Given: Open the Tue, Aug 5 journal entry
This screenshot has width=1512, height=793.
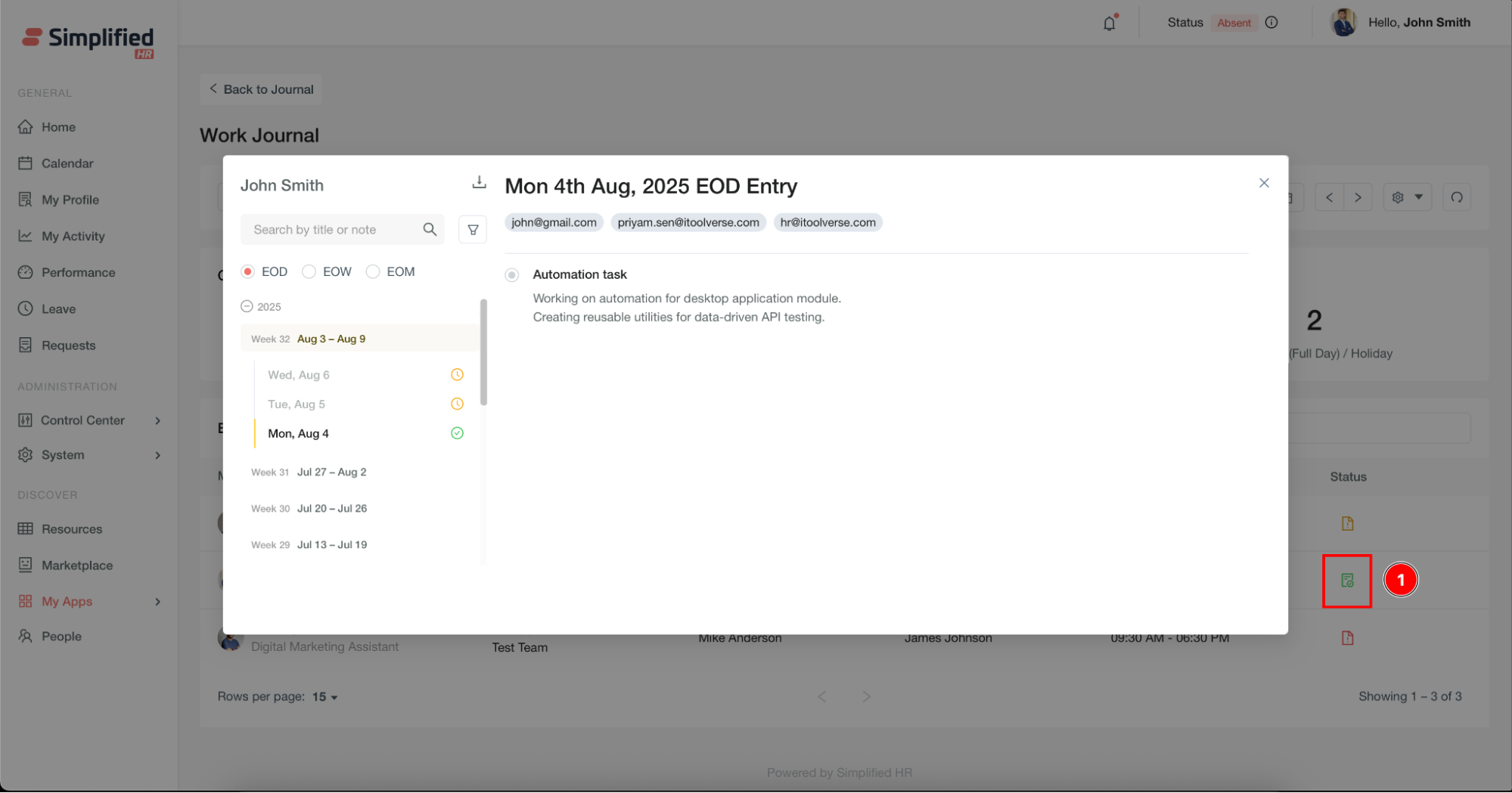Looking at the screenshot, I should (297, 404).
